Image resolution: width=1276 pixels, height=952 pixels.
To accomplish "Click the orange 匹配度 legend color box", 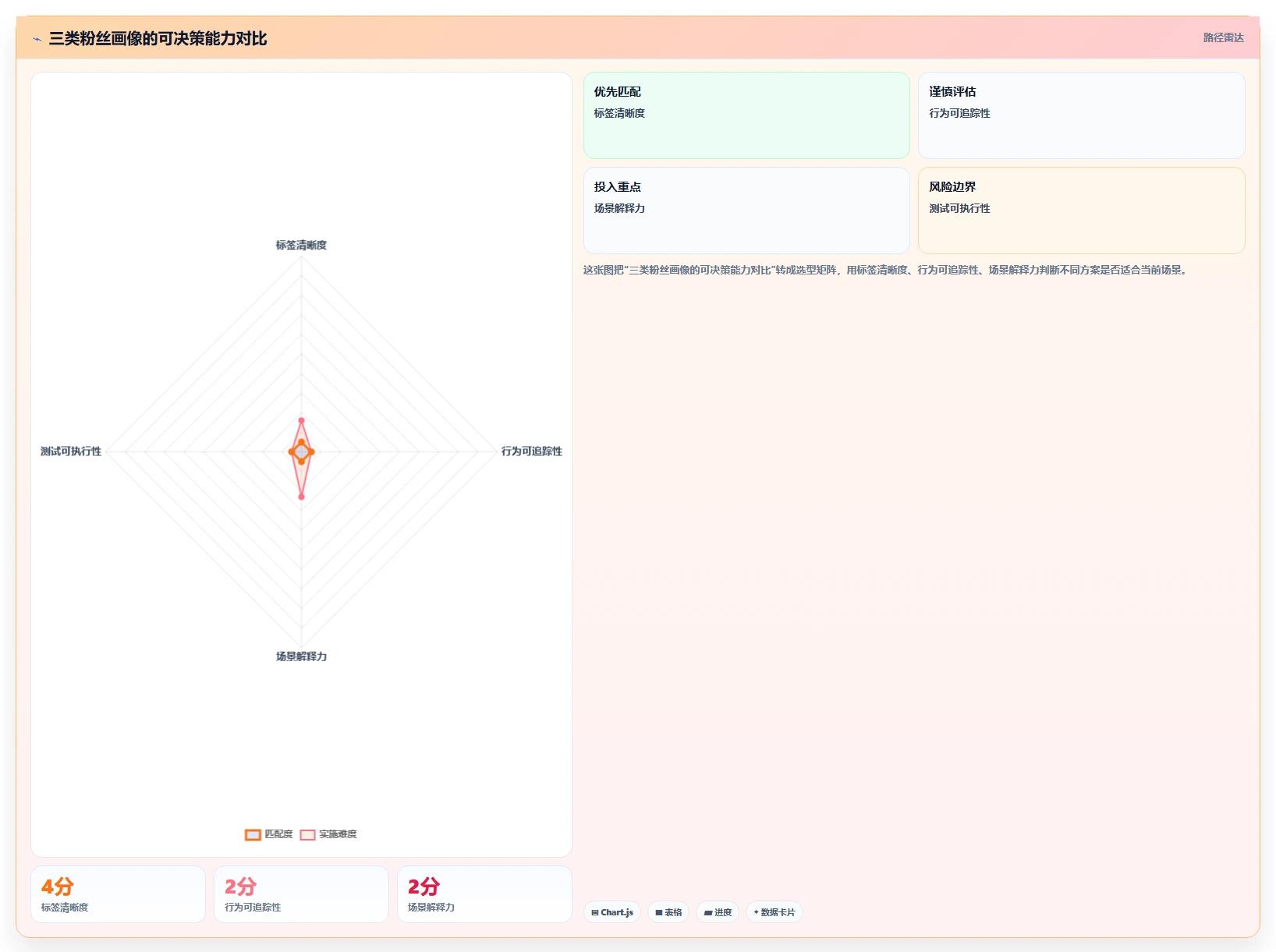I will point(253,834).
